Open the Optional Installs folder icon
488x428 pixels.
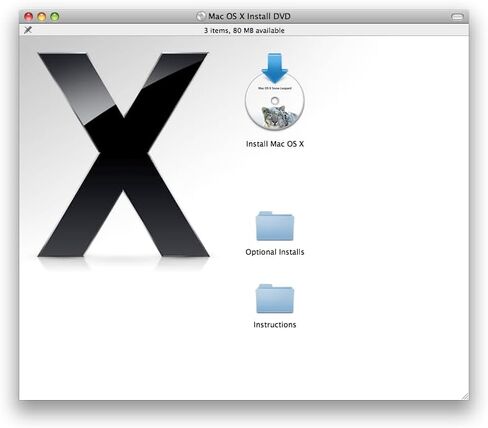pos(275,226)
